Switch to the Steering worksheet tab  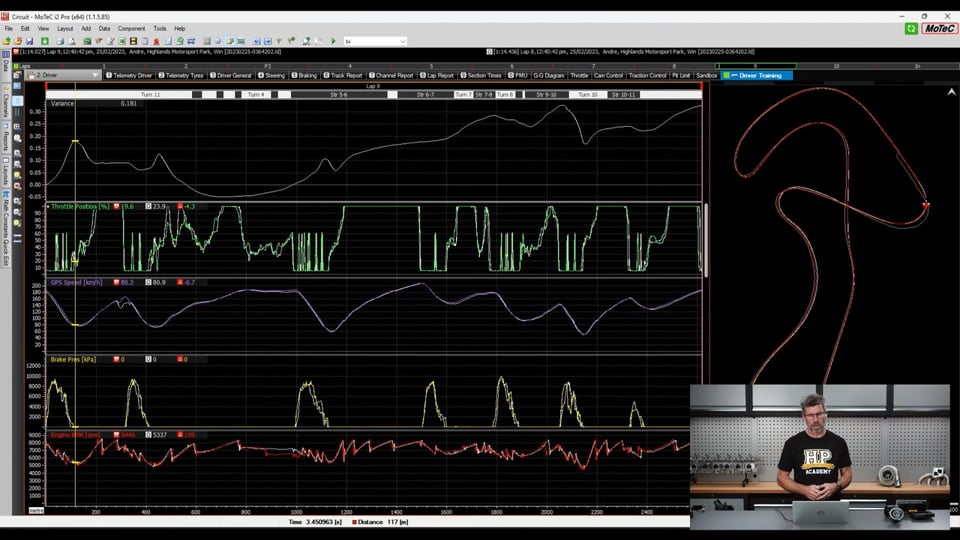[271, 75]
